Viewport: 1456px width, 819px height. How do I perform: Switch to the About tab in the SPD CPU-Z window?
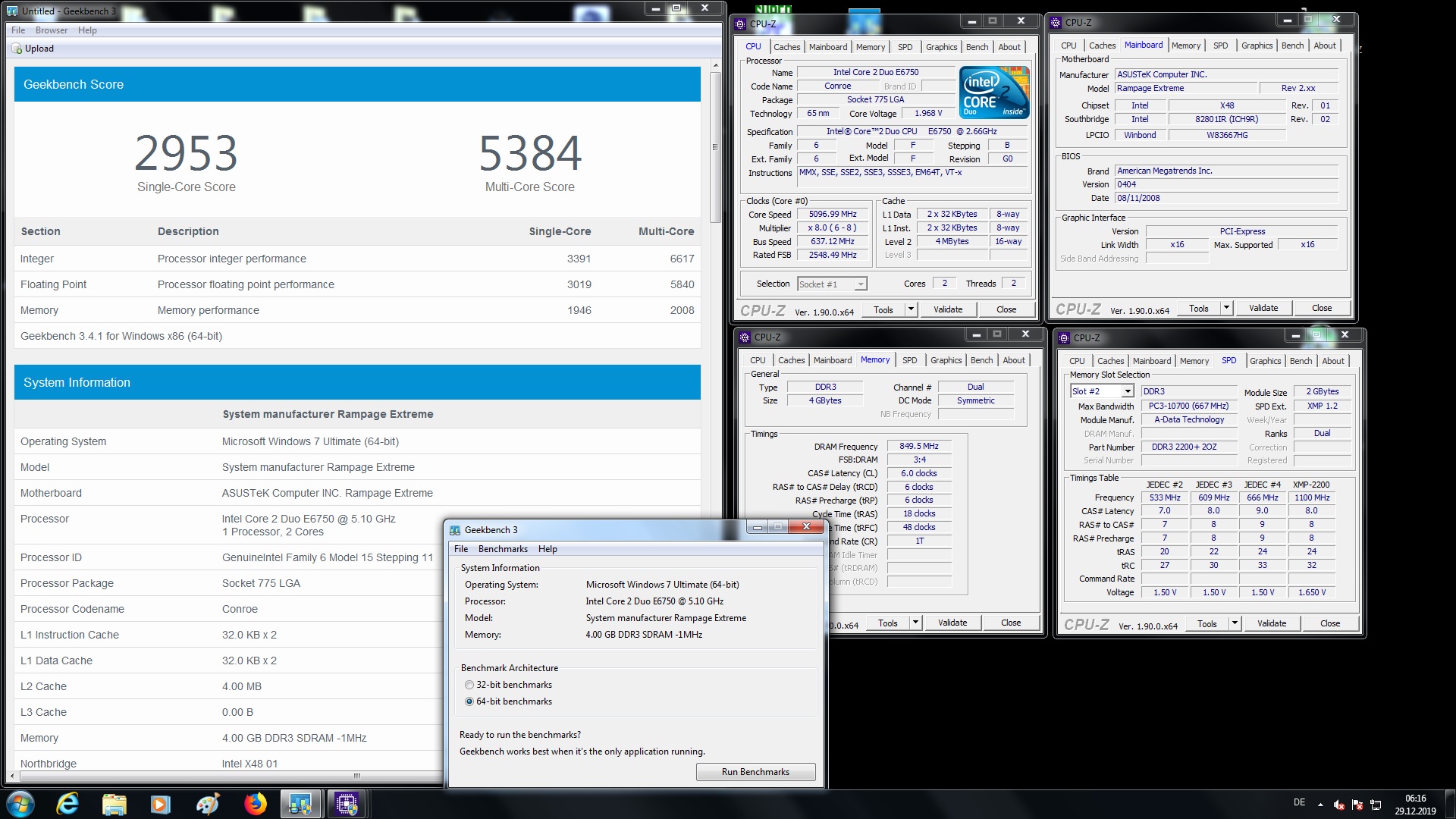tap(1333, 361)
